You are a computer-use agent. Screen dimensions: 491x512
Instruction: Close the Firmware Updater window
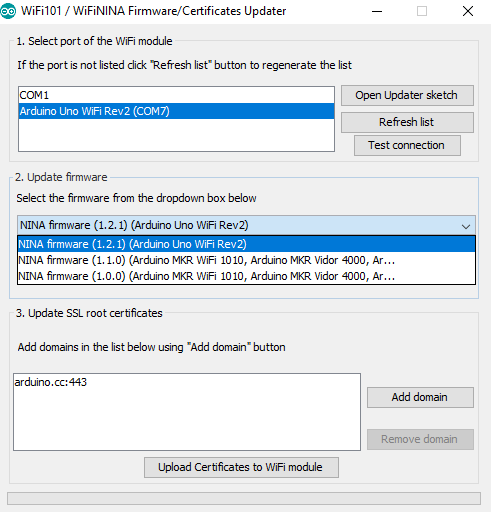click(468, 11)
